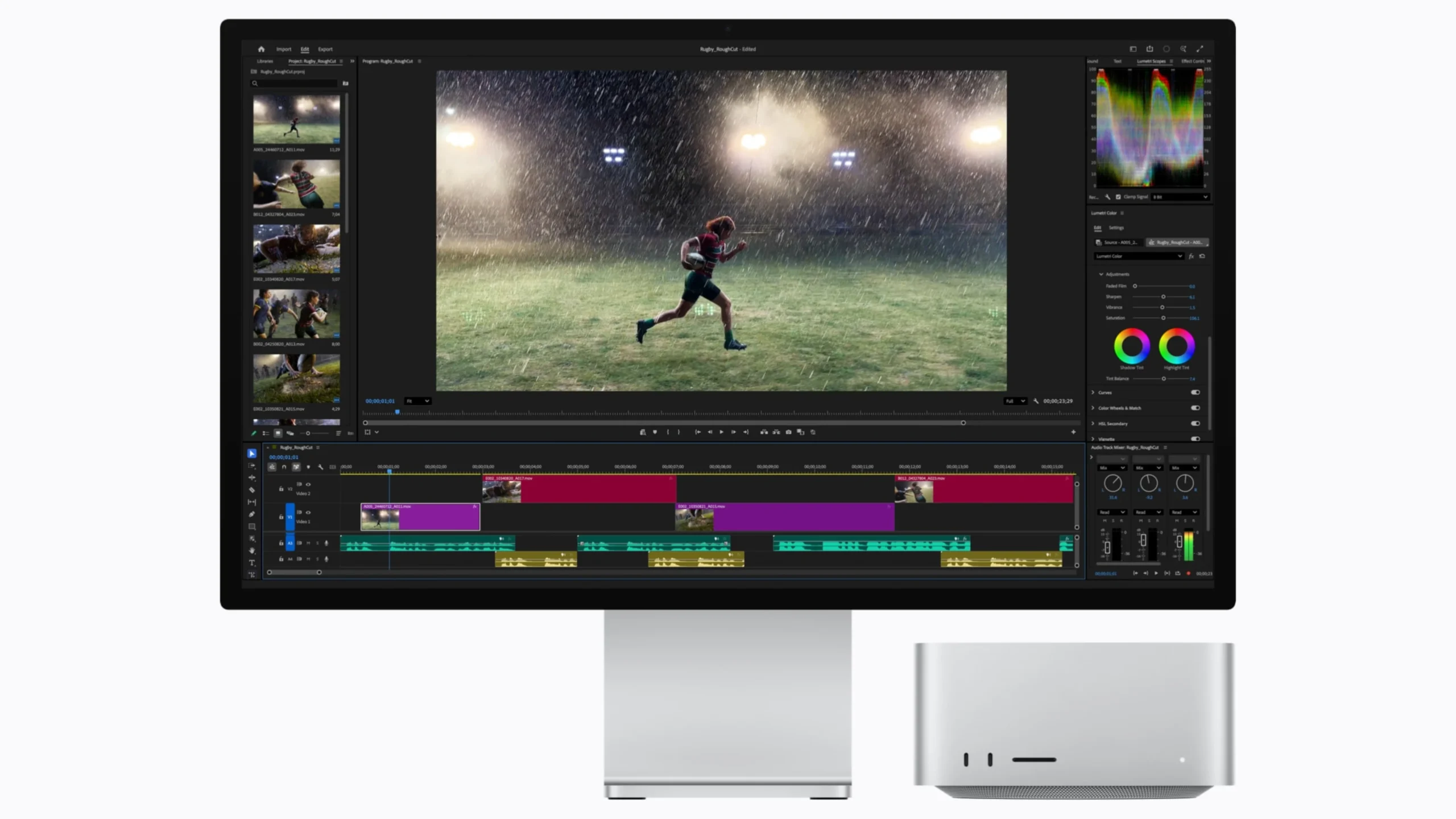Screen dimensions: 1456x819
Task: Click the Shadow Tint color wheel
Action: pos(1132,346)
